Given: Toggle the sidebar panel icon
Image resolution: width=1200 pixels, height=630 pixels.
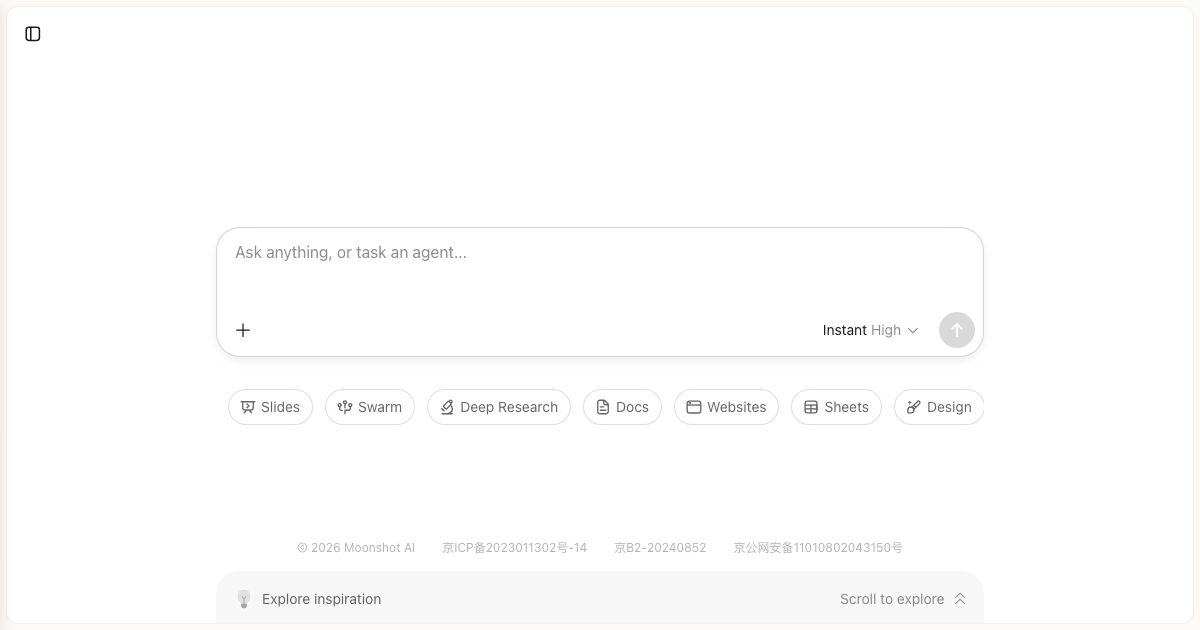Looking at the screenshot, I should (33, 34).
